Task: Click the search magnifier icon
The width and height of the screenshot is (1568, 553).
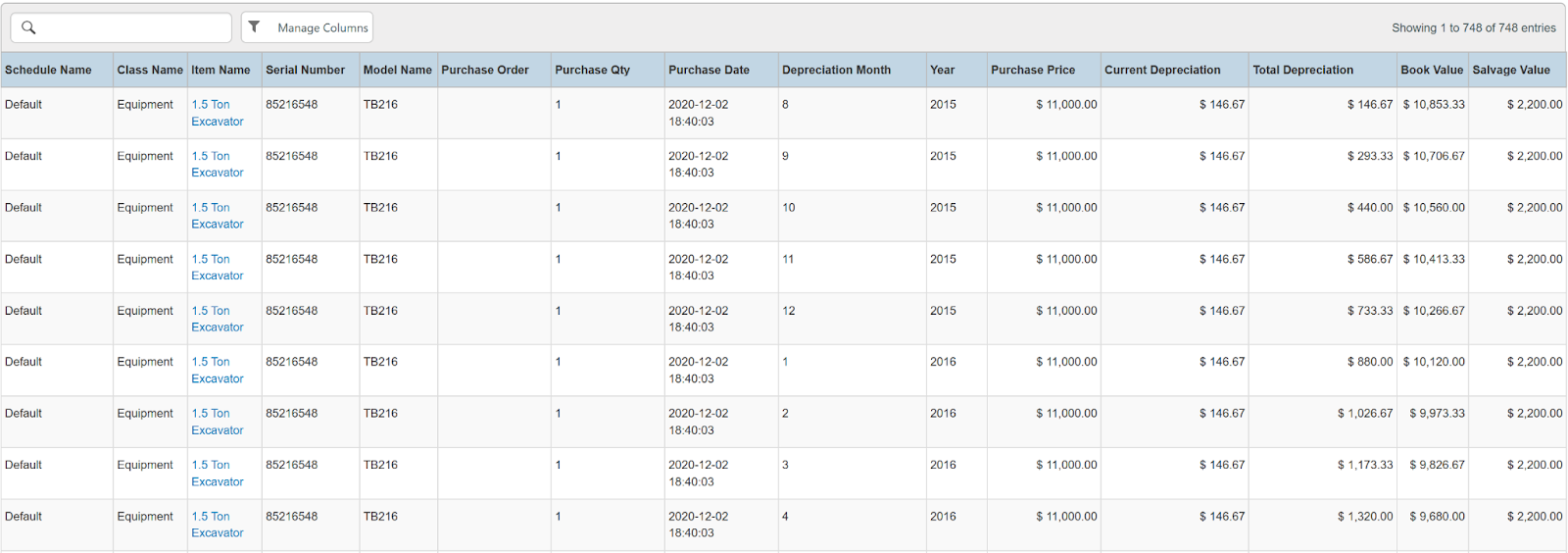Action: (x=28, y=27)
